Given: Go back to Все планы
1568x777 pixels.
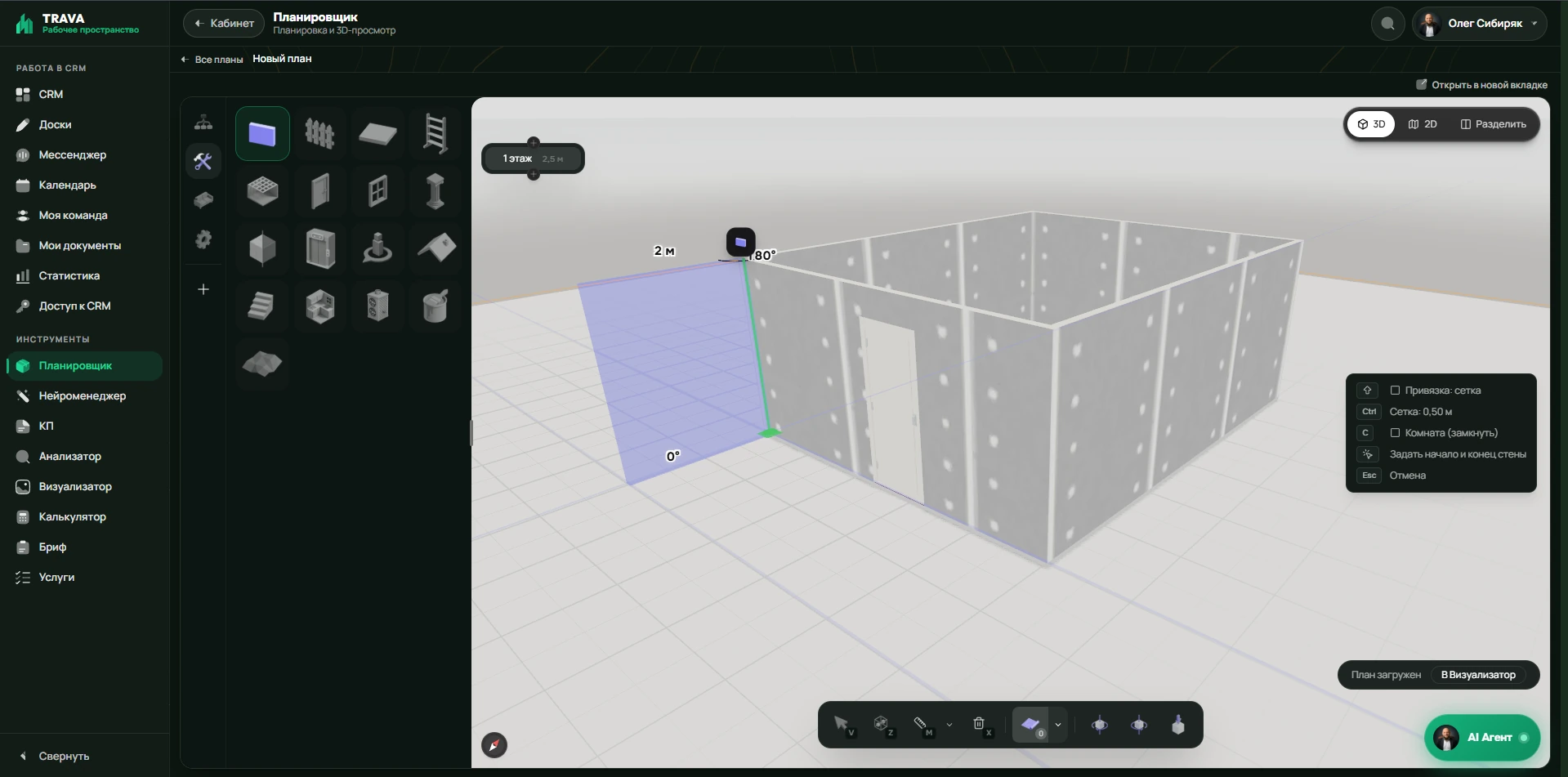Looking at the screenshot, I should [x=212, y=59].
